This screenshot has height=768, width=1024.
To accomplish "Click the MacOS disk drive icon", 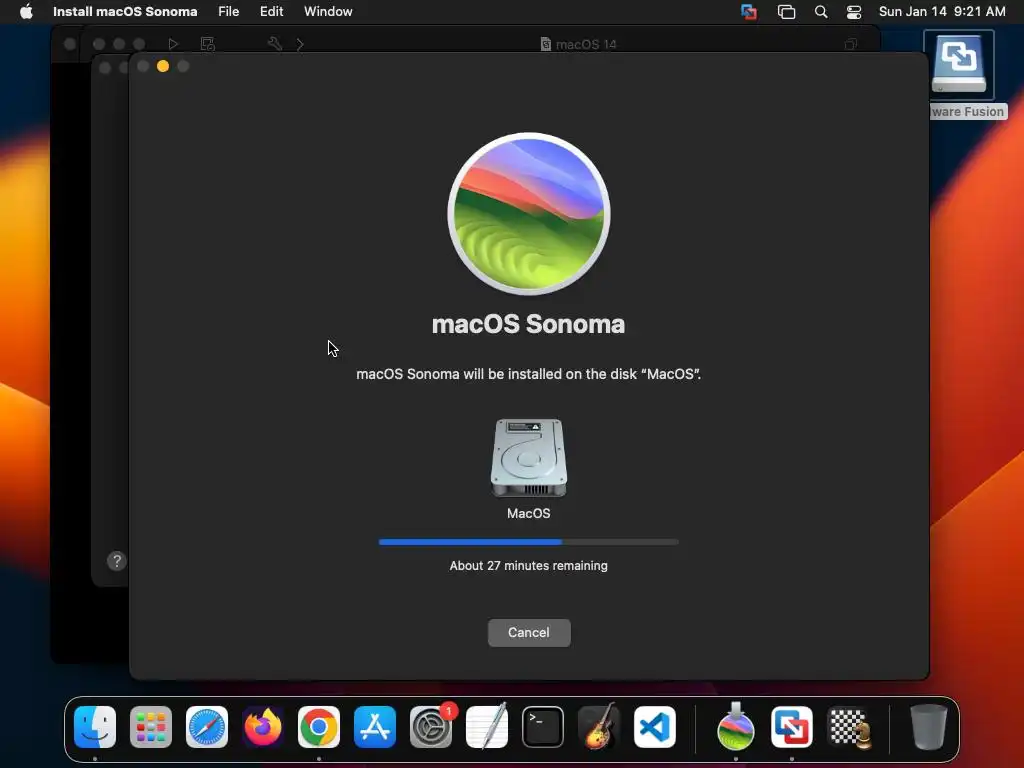I will 529,458.
